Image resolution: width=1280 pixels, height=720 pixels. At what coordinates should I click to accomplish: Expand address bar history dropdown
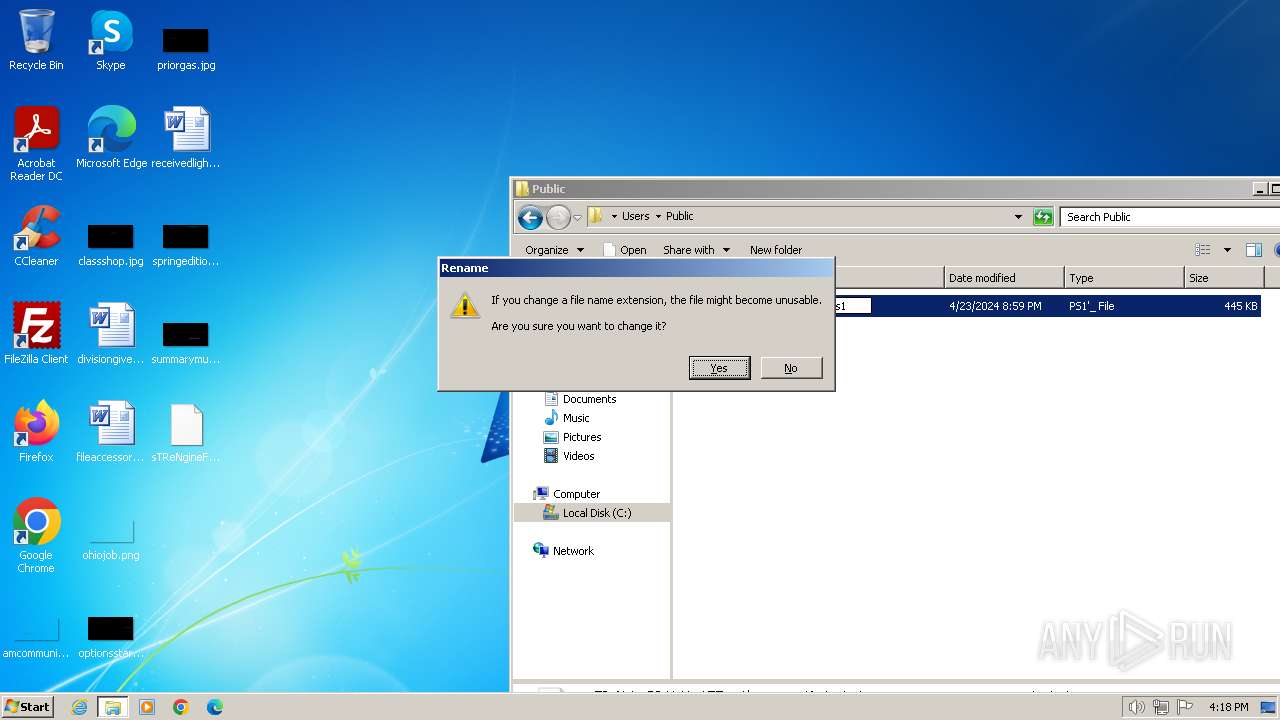pyautogui.click(x=1018, y=217)
